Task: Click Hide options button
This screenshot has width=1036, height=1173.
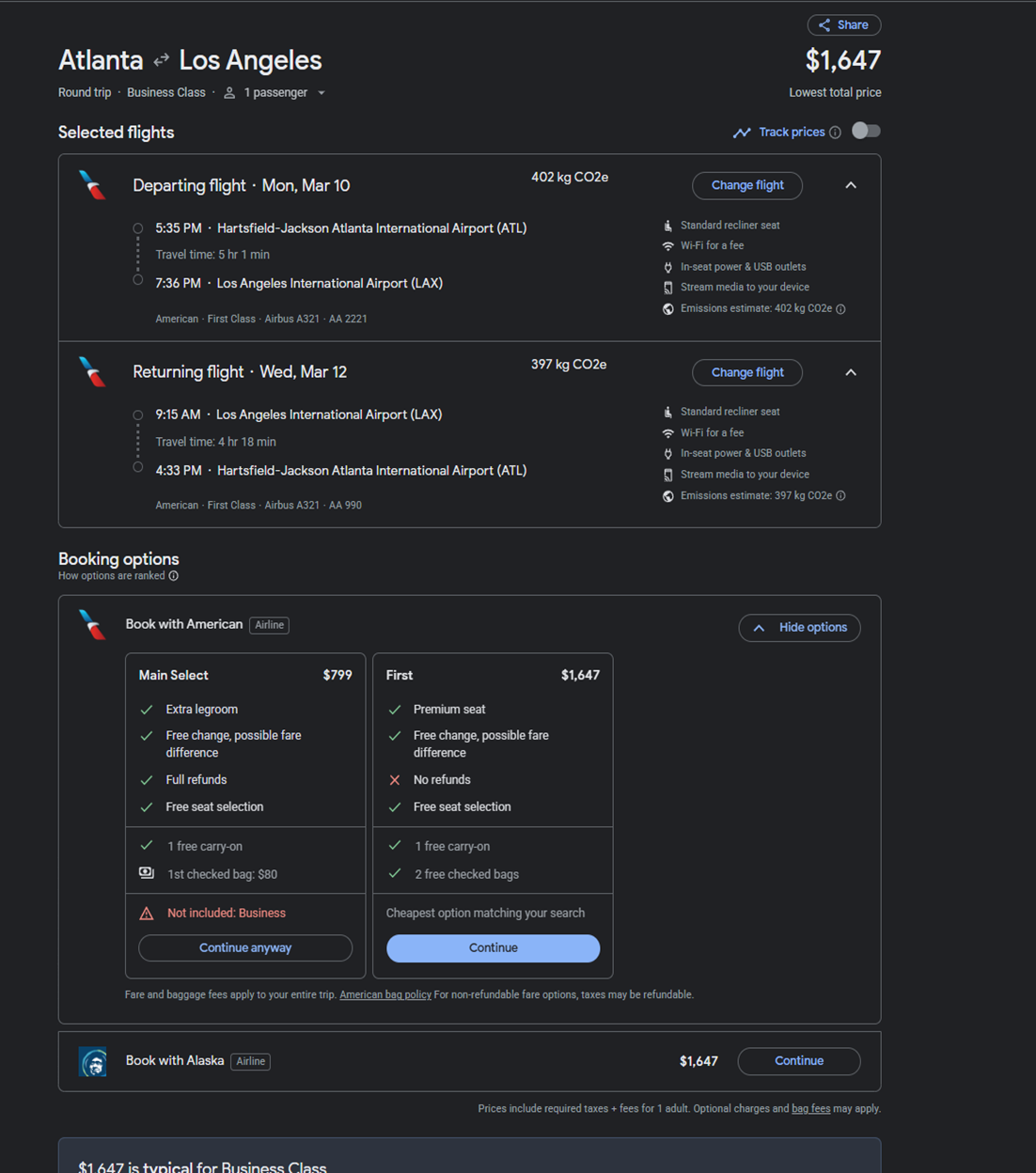Action: 799,628
